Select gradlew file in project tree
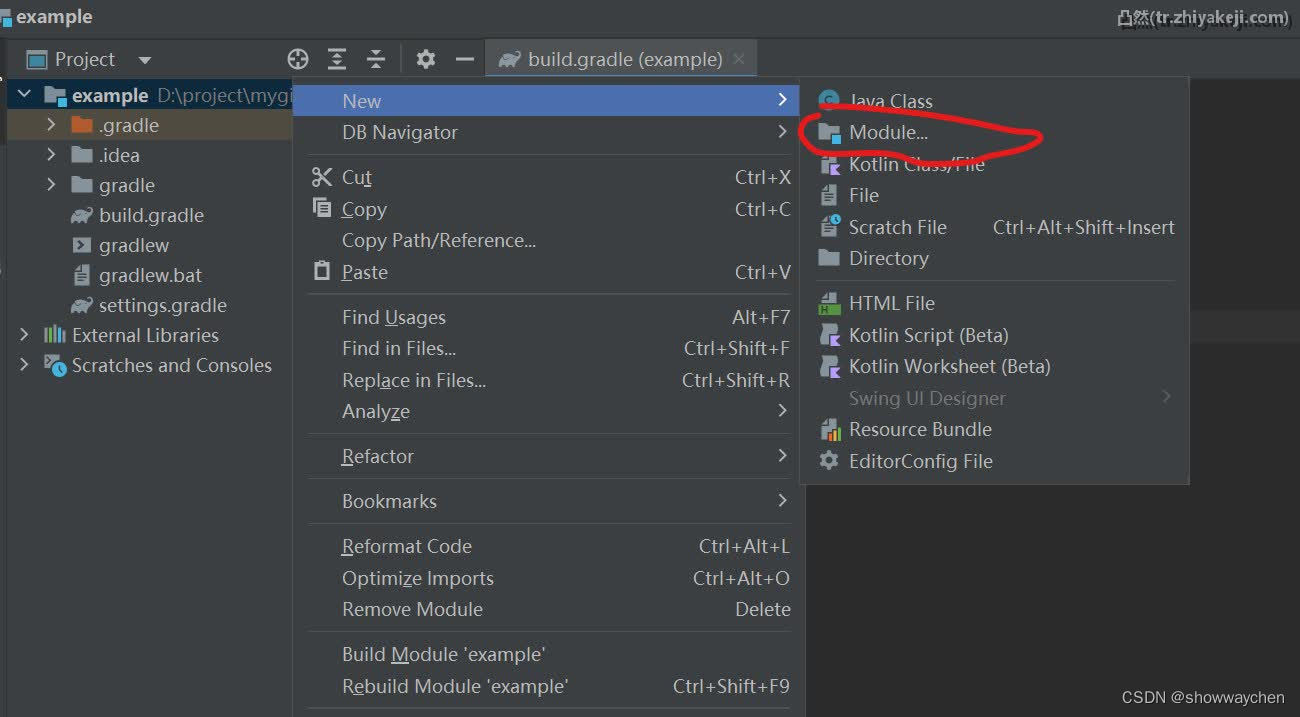 (x=133, y=245)
